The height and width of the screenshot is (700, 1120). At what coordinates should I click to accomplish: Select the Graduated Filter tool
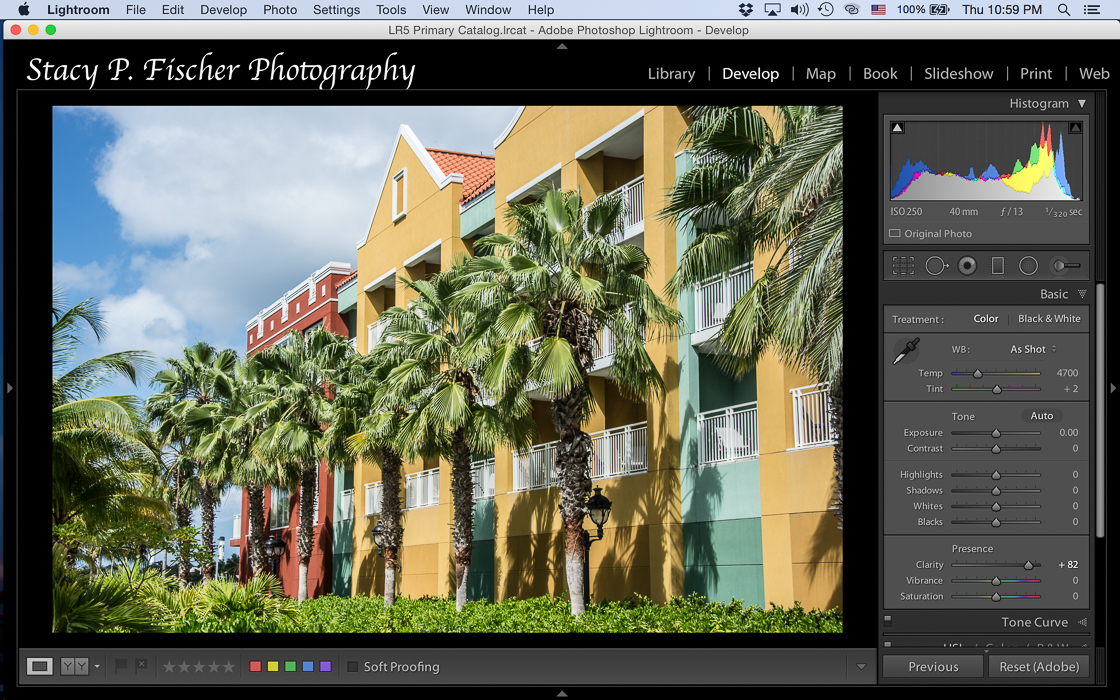[x=998, y=266]
